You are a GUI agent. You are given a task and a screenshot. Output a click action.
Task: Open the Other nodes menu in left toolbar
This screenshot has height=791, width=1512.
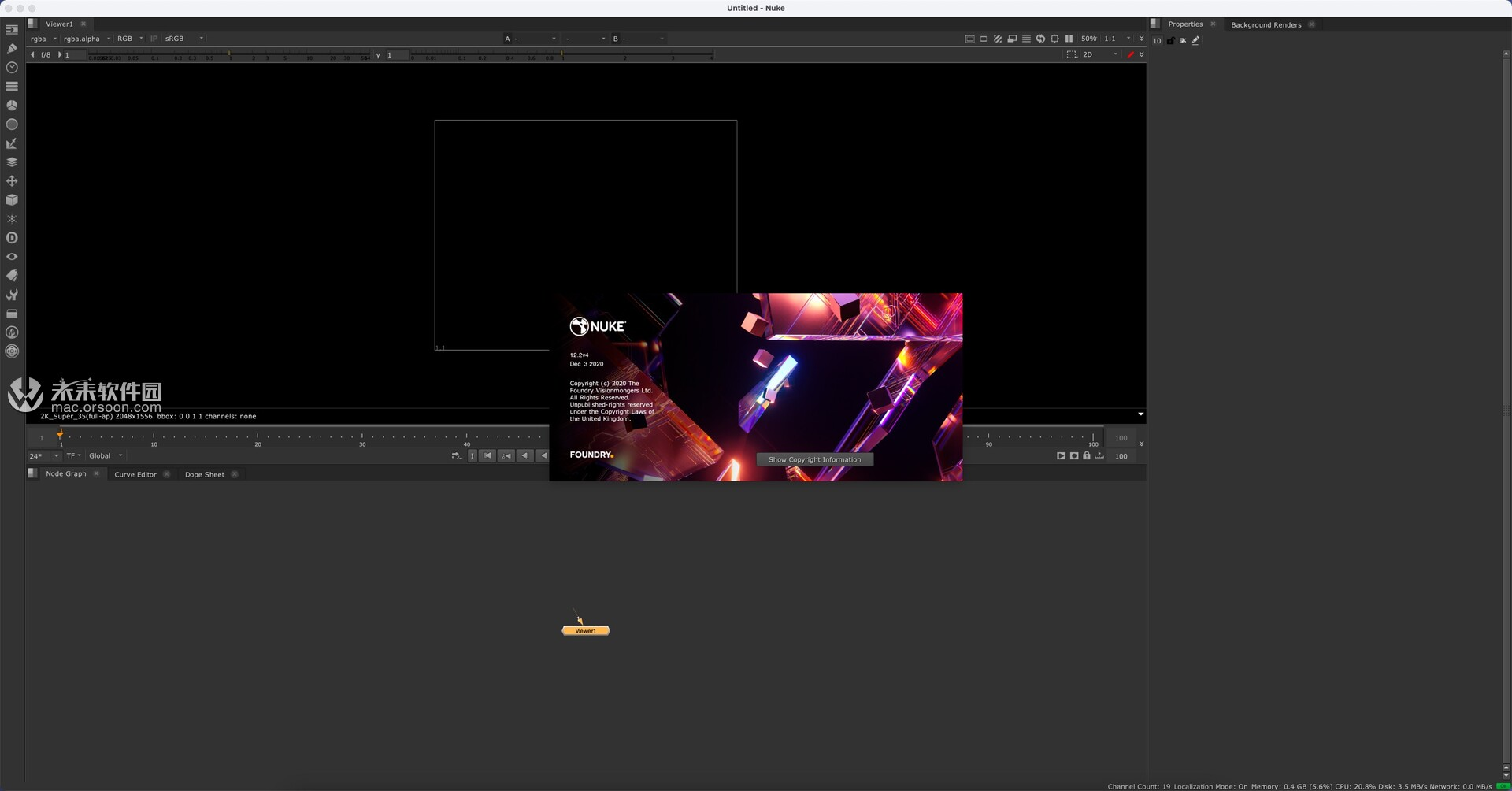[12, 314]
